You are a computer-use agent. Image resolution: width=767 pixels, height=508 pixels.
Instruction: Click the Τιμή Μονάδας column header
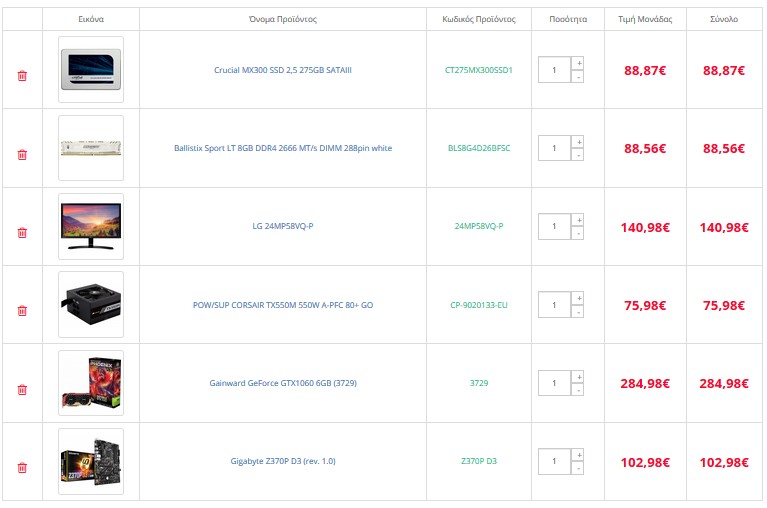tap(645, 19)
